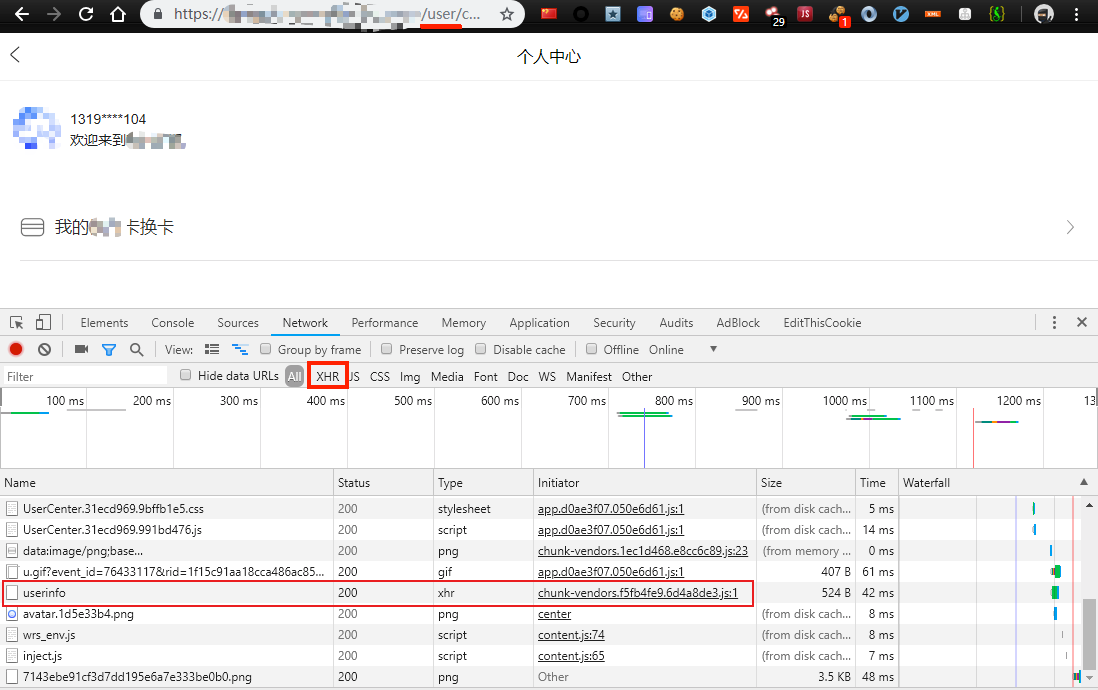Viewport: 1098px width, 690px height.
Task: Open DevTools more options menu
Action: point(1054,322)
